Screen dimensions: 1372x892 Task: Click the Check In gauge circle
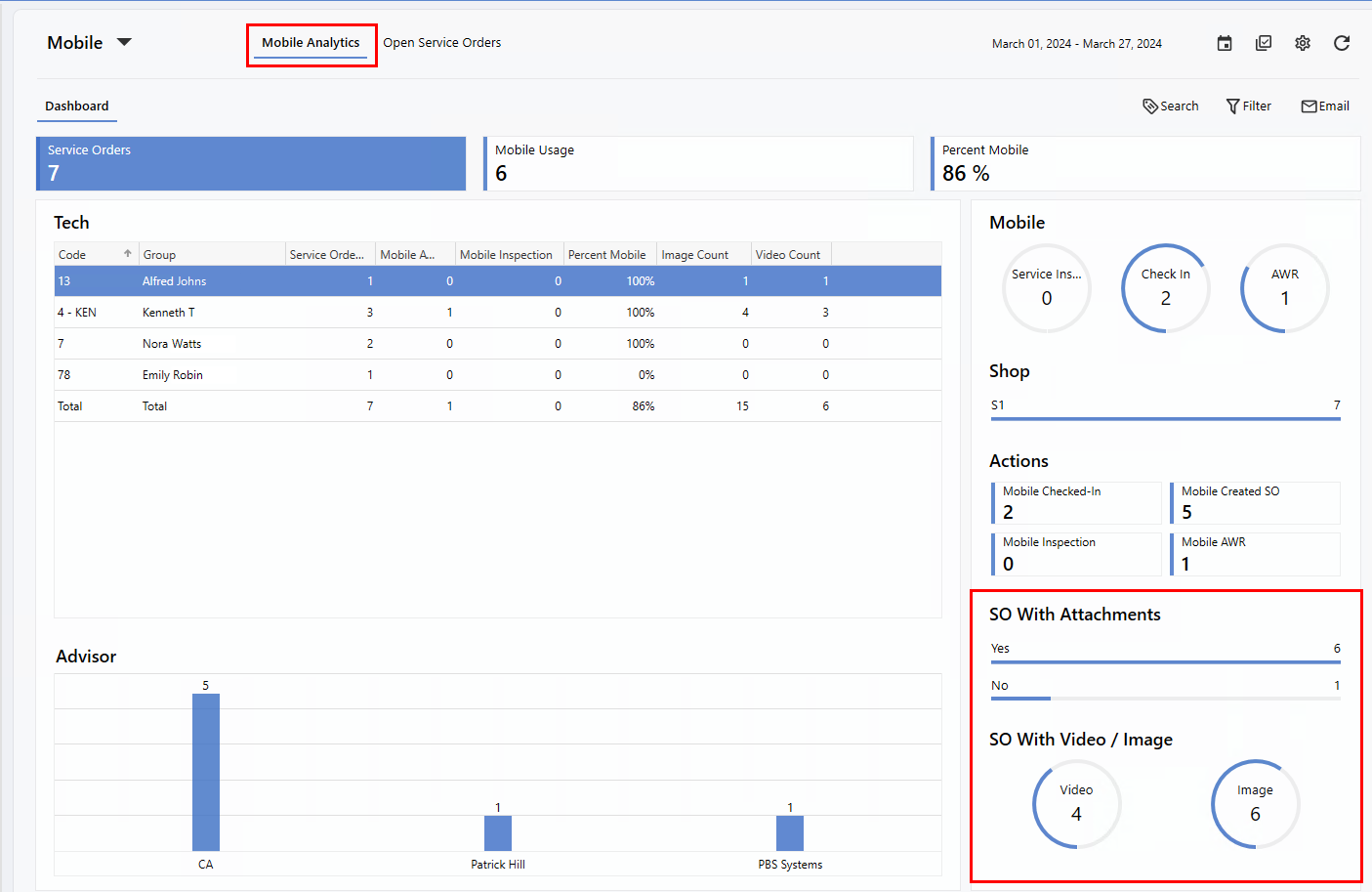pyautogui.click(x=1165, y=288)
